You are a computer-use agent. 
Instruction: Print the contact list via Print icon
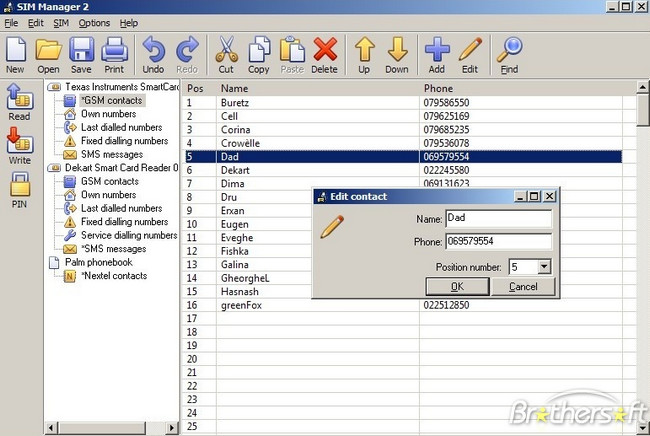(114, 54)
